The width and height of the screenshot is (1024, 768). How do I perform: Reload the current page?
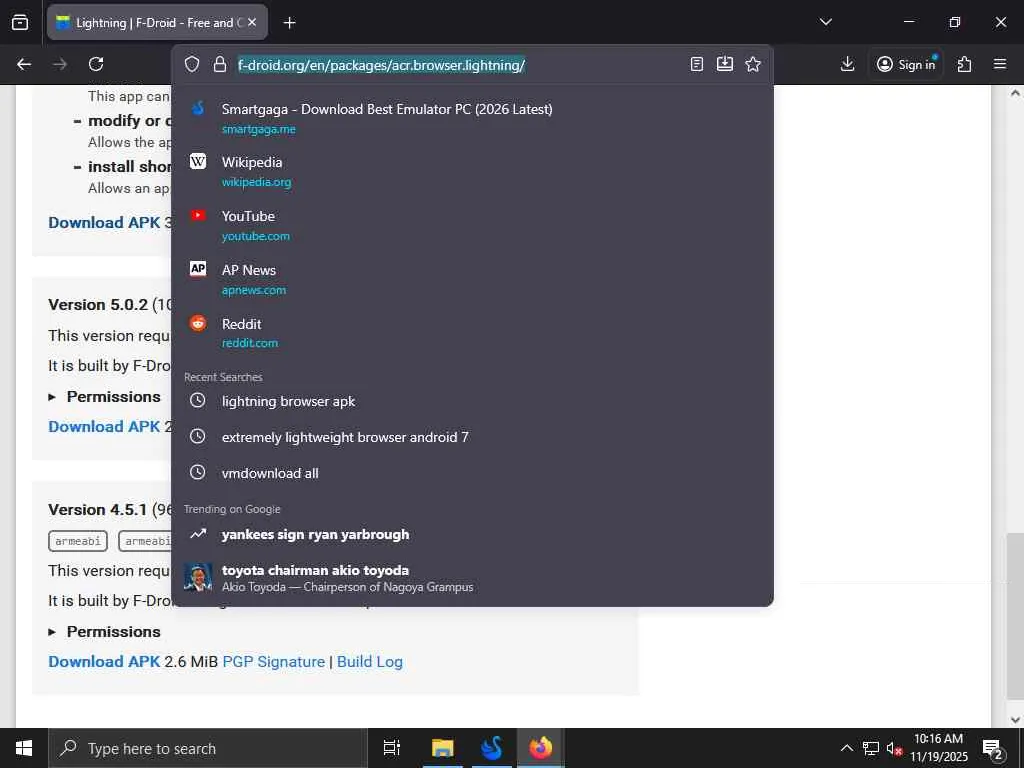(x=96, y=64)
